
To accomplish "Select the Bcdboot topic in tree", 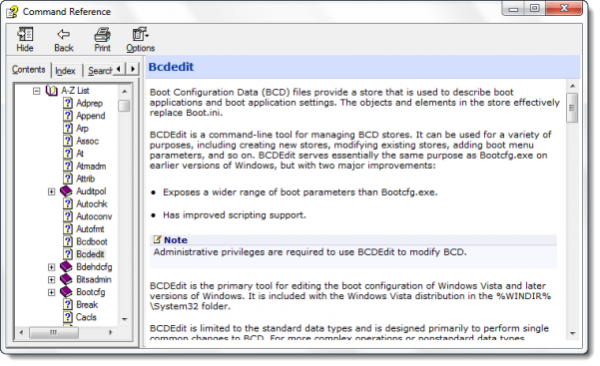I will pos(92,242).
